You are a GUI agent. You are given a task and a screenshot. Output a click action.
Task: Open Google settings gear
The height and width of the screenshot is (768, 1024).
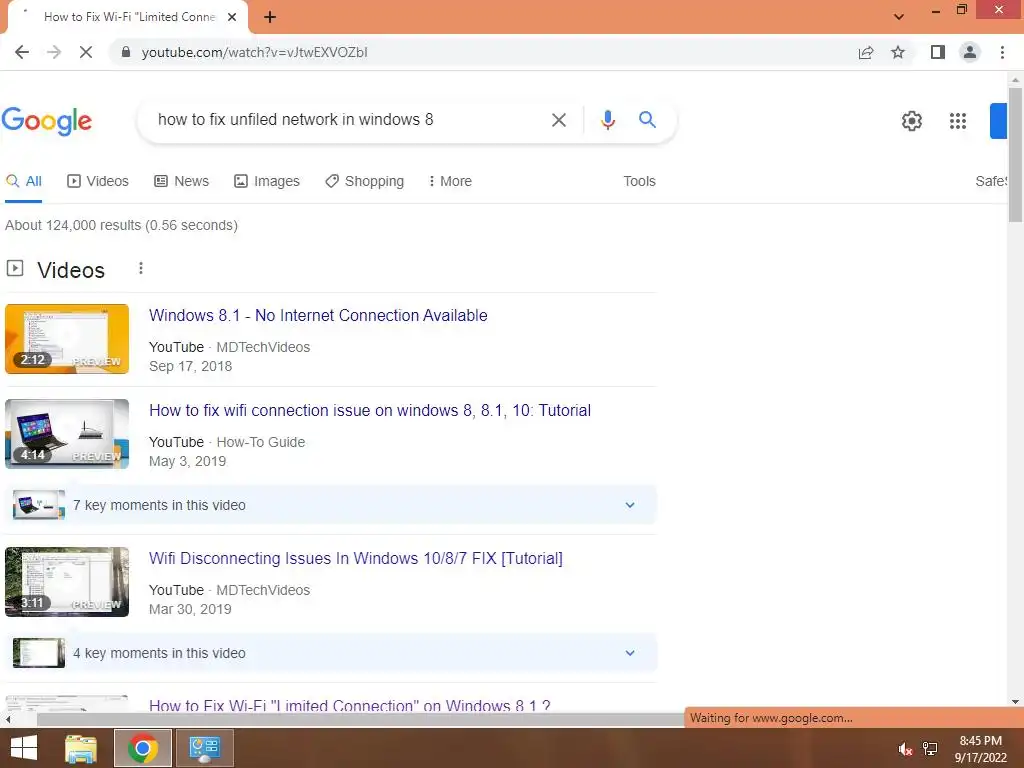tap(912, 121)
